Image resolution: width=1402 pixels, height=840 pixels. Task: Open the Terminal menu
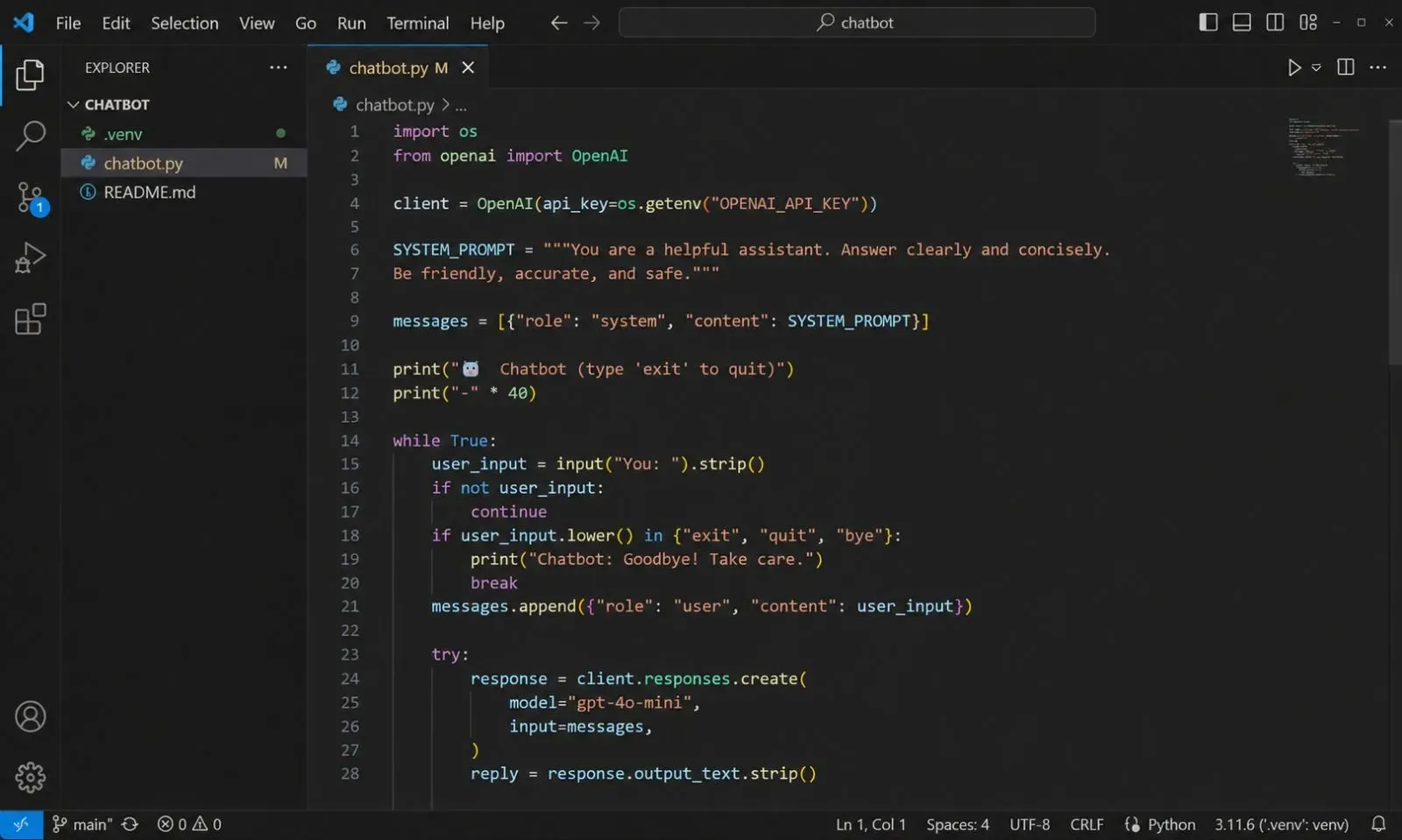tap(418, 23)
